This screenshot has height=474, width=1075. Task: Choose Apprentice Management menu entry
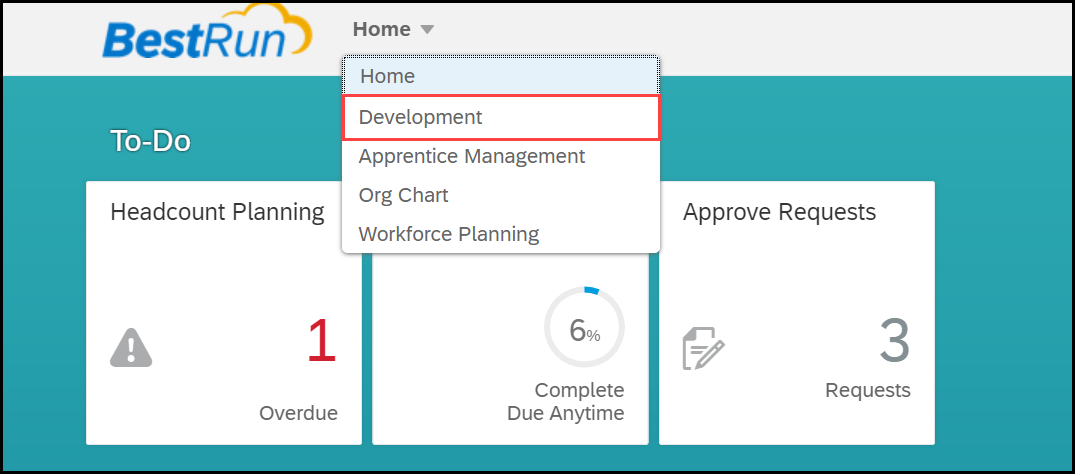click(501, 156)
